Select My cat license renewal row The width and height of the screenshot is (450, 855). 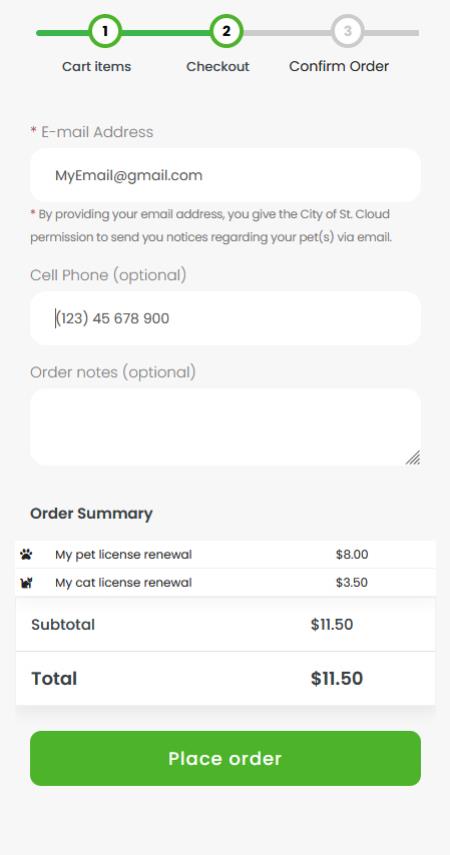click(225, 583)
